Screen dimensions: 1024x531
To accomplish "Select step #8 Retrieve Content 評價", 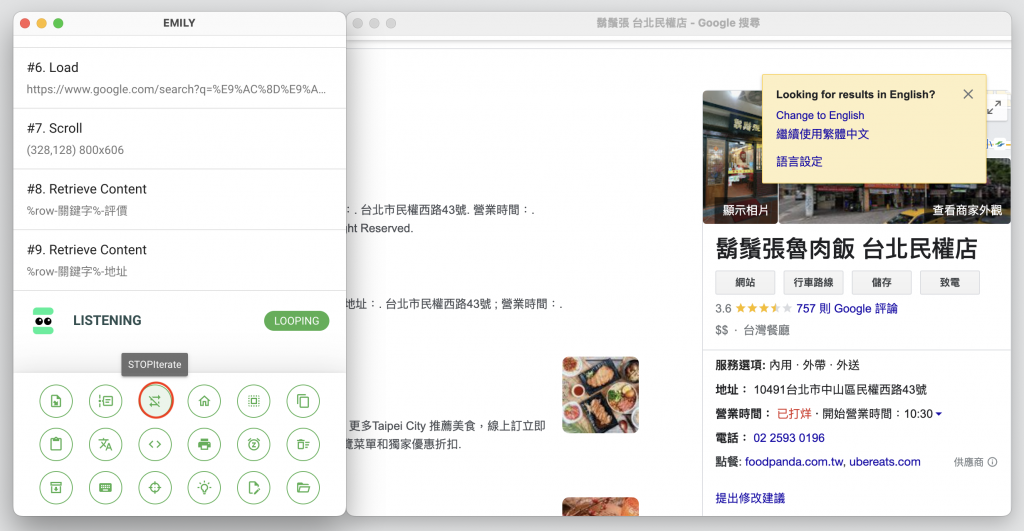I will pos(180,199).
